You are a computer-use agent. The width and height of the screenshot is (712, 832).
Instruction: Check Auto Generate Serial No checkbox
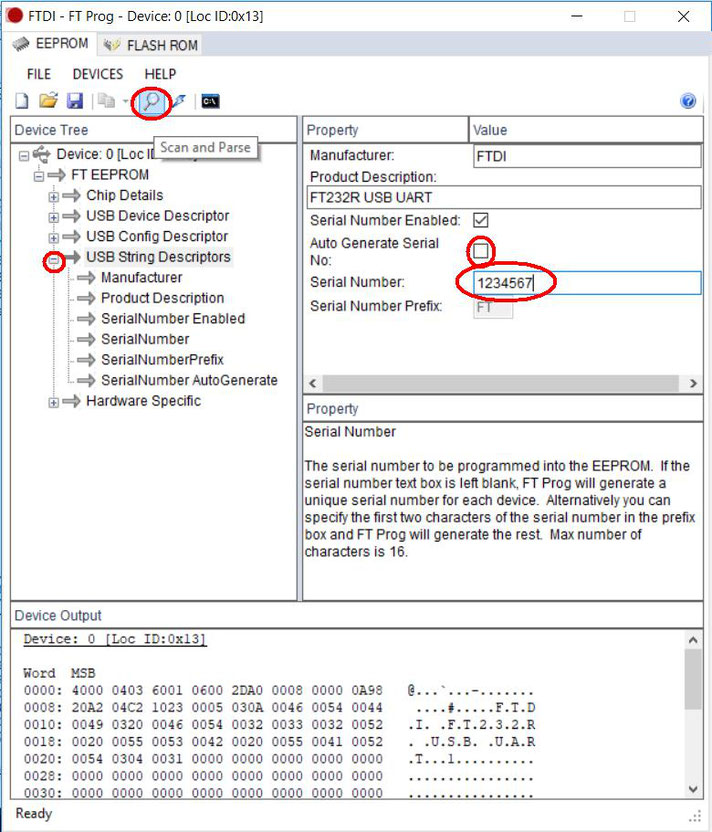[481, 250]
